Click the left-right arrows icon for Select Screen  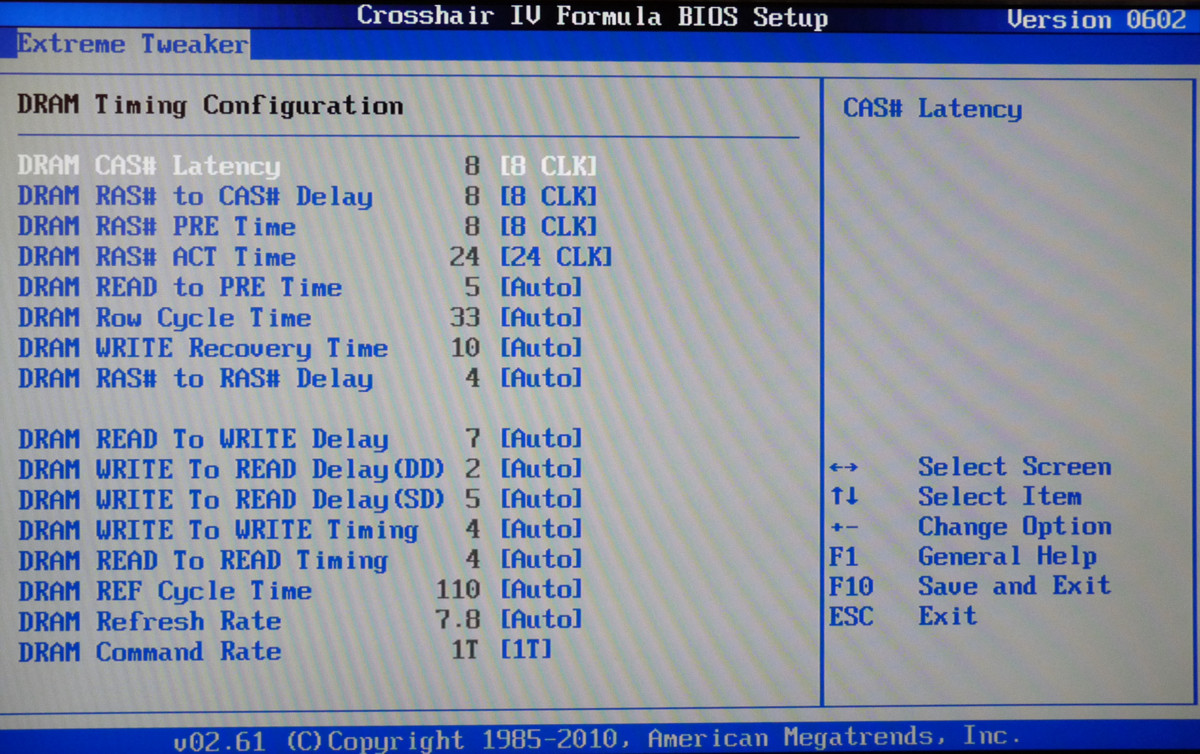tap(844, 468)
